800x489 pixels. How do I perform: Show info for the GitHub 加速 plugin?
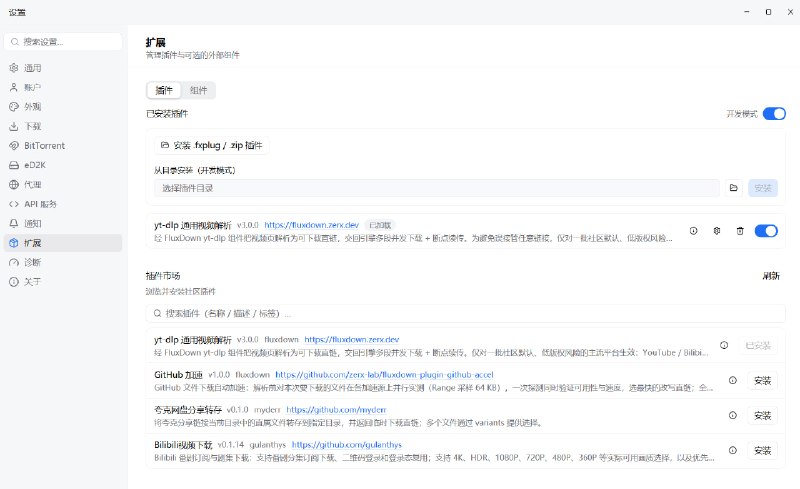[733, 380]
